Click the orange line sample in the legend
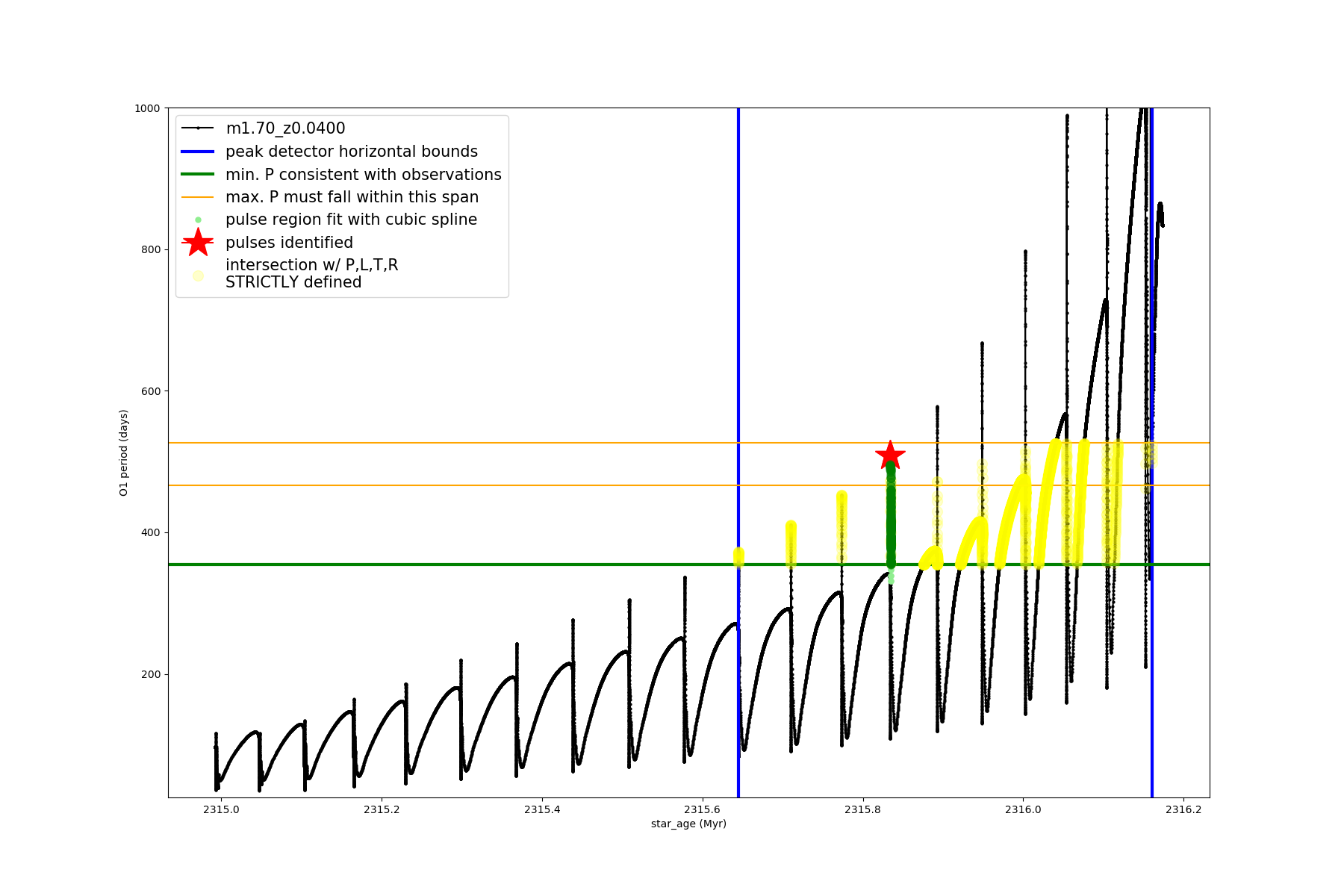Viewport: 1344px width, 896px height. tap(198, 197)
